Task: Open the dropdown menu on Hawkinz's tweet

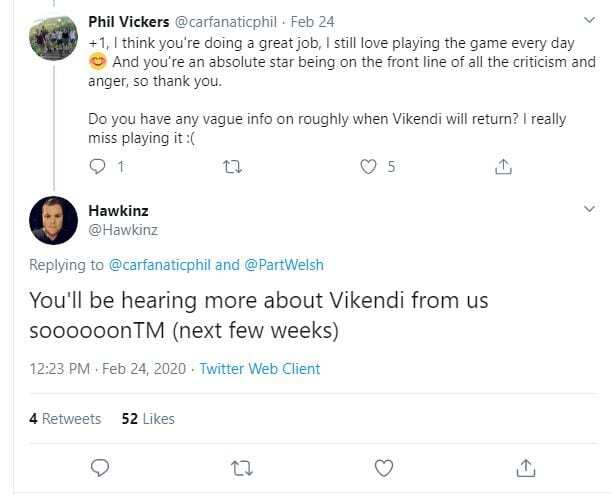Action: tap(588, 209)
